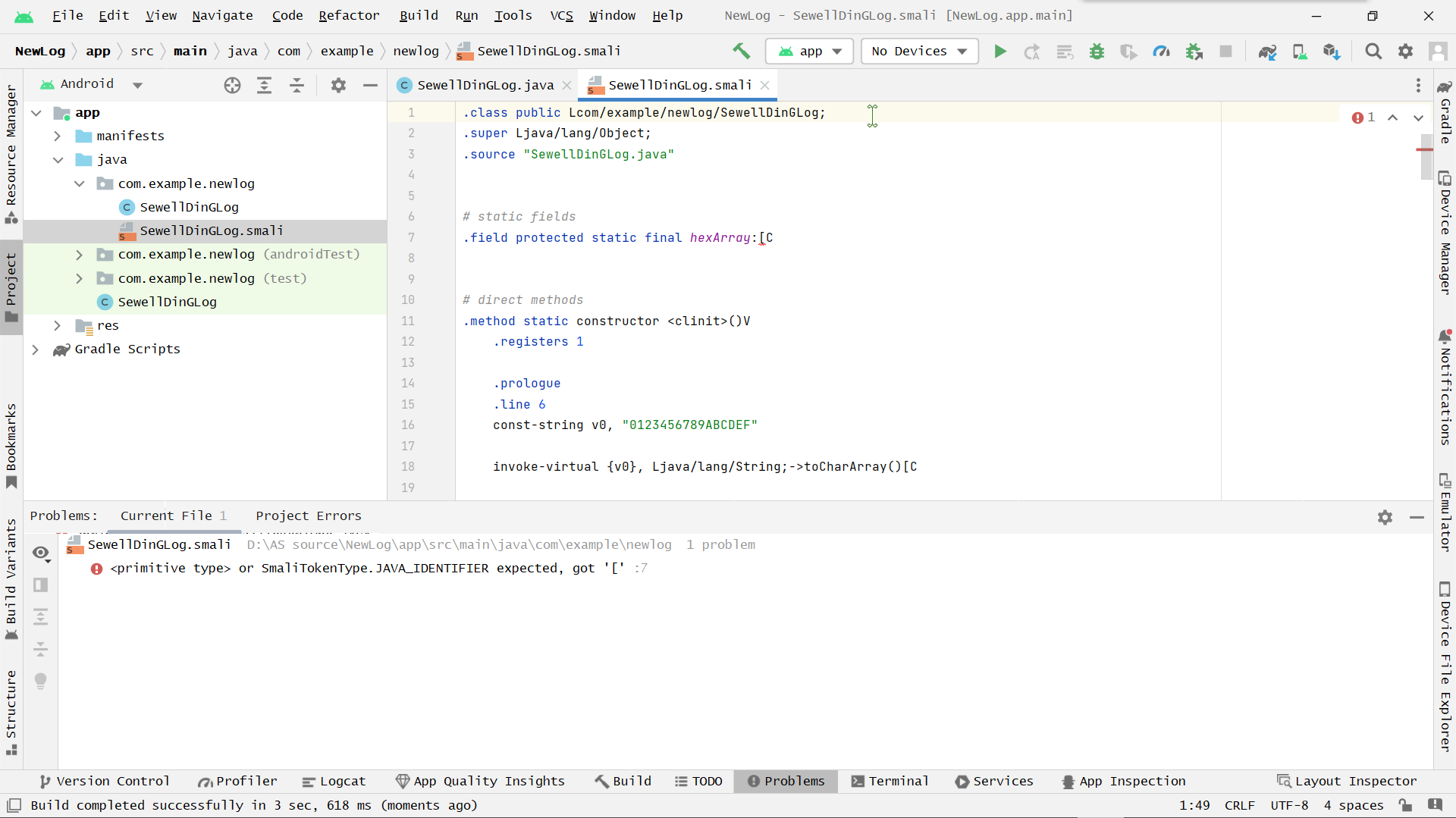Open the Device Manager toolbar icon
This screenshot has height=818, width=1456.
[x=1300, y=51]
